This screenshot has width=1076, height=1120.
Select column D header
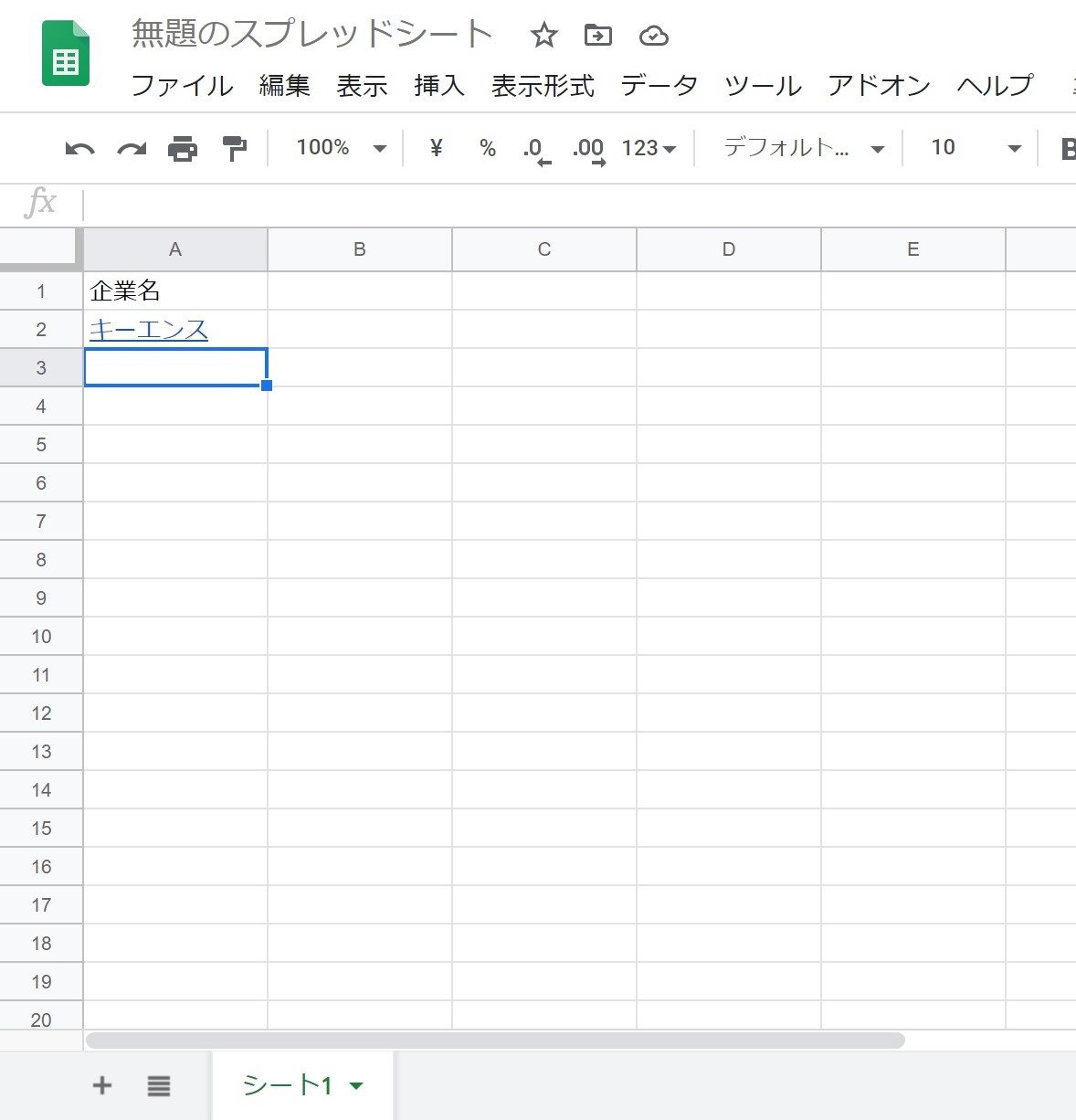point(729,249)
